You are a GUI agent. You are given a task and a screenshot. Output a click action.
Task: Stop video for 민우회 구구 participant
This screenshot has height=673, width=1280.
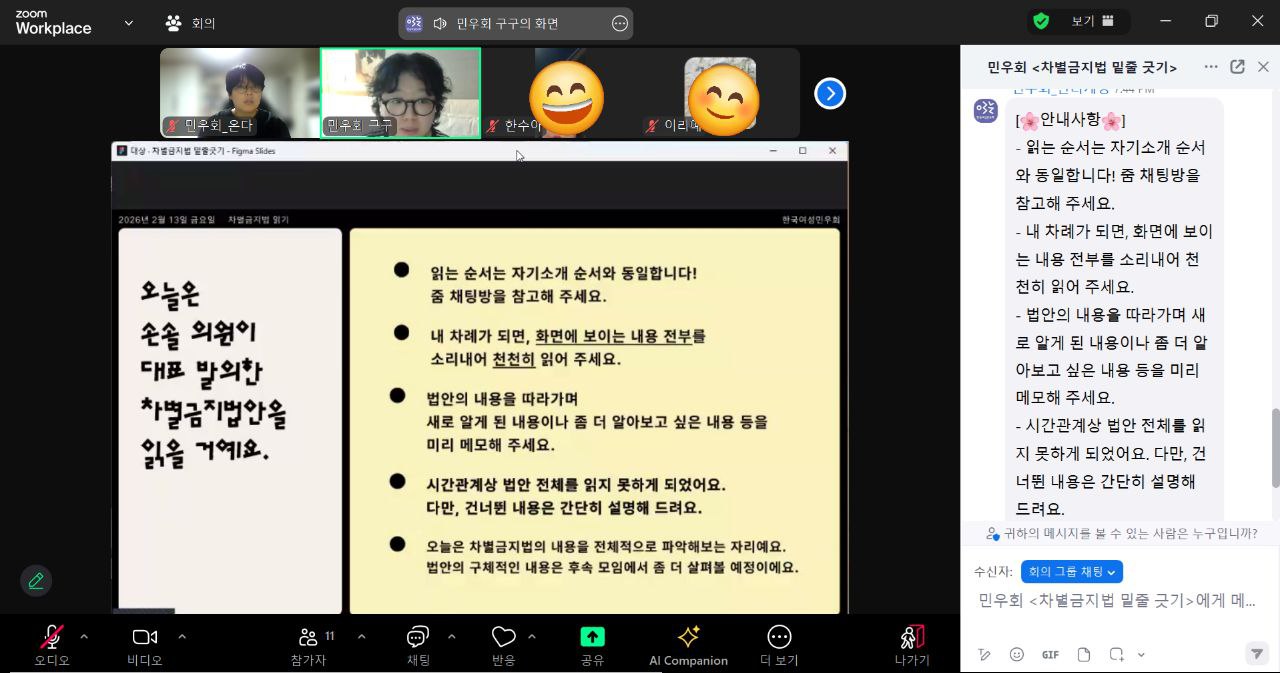click(400, 93)
